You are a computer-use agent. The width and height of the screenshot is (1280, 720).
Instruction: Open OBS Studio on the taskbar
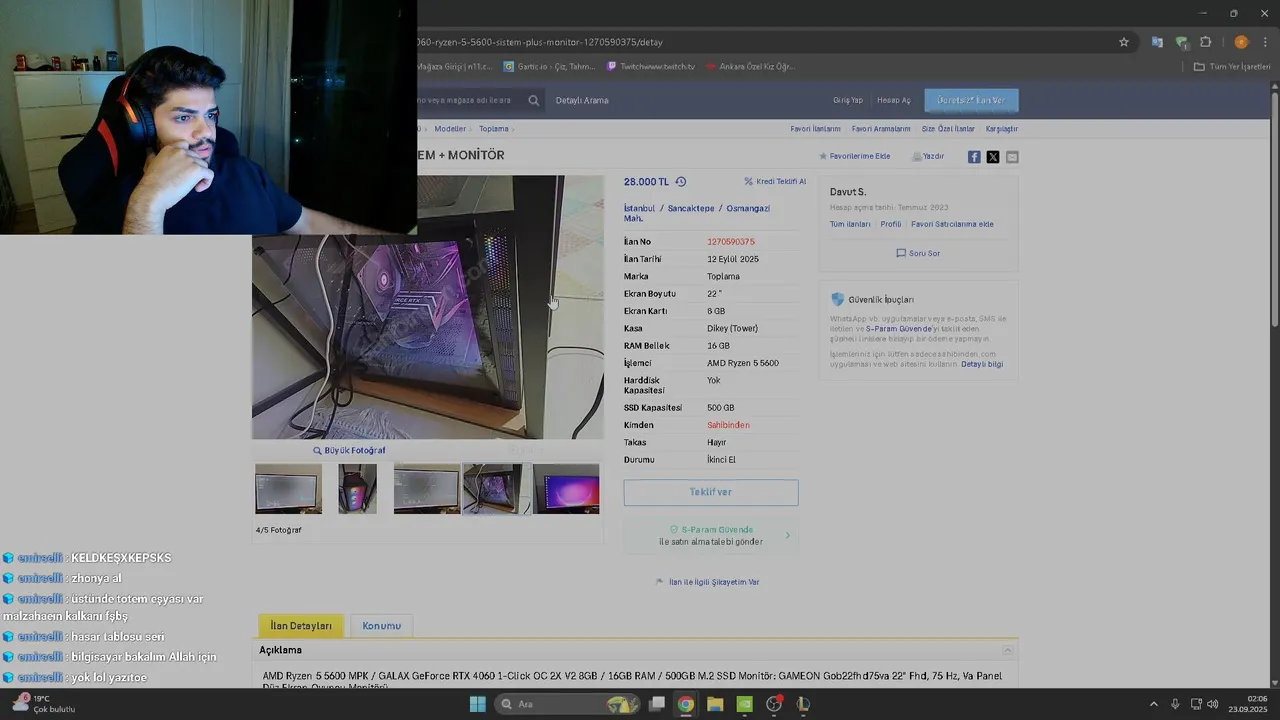pyautogui.click(x=774, y=704)
